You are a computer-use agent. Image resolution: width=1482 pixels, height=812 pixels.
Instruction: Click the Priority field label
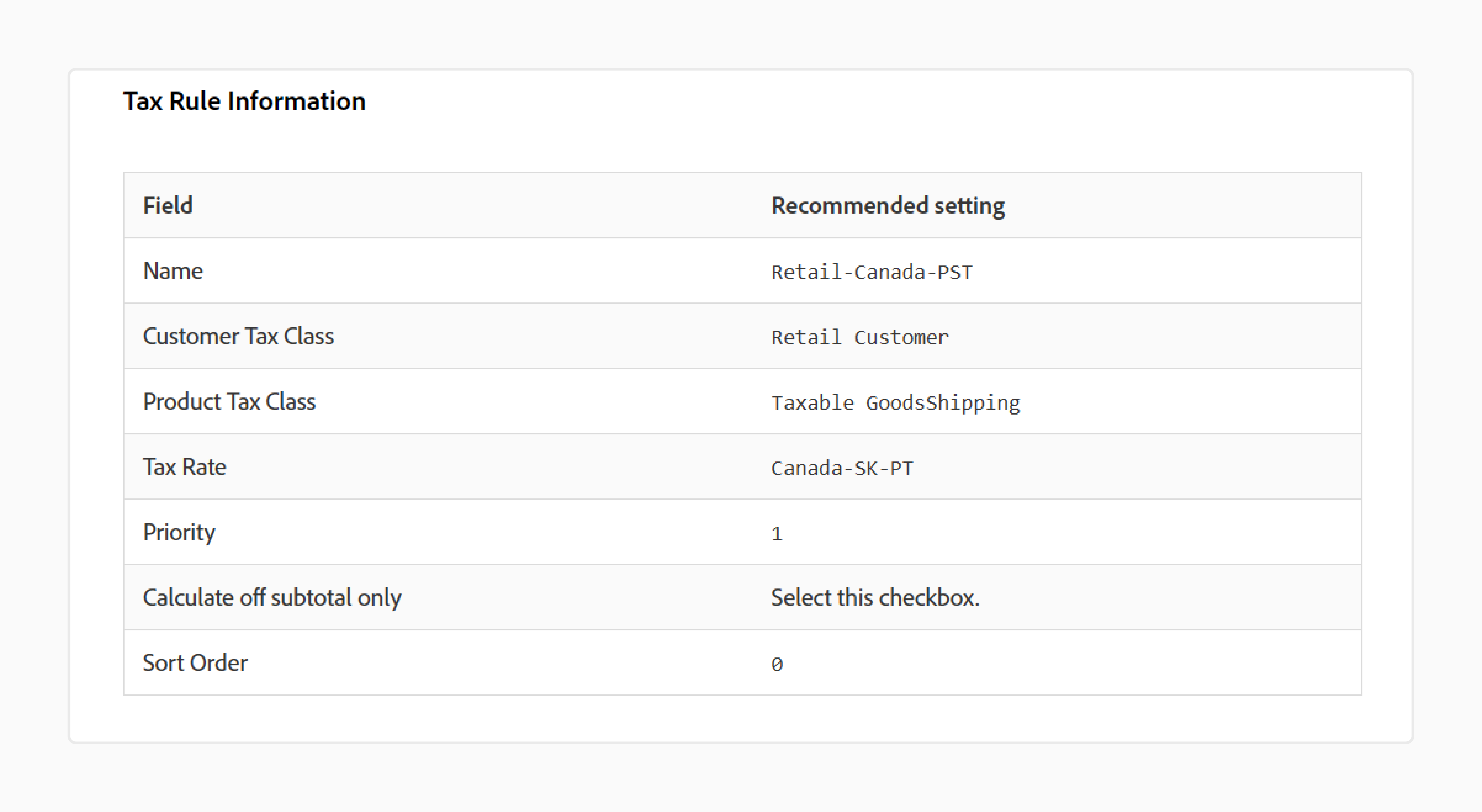[x=179, y=532]
